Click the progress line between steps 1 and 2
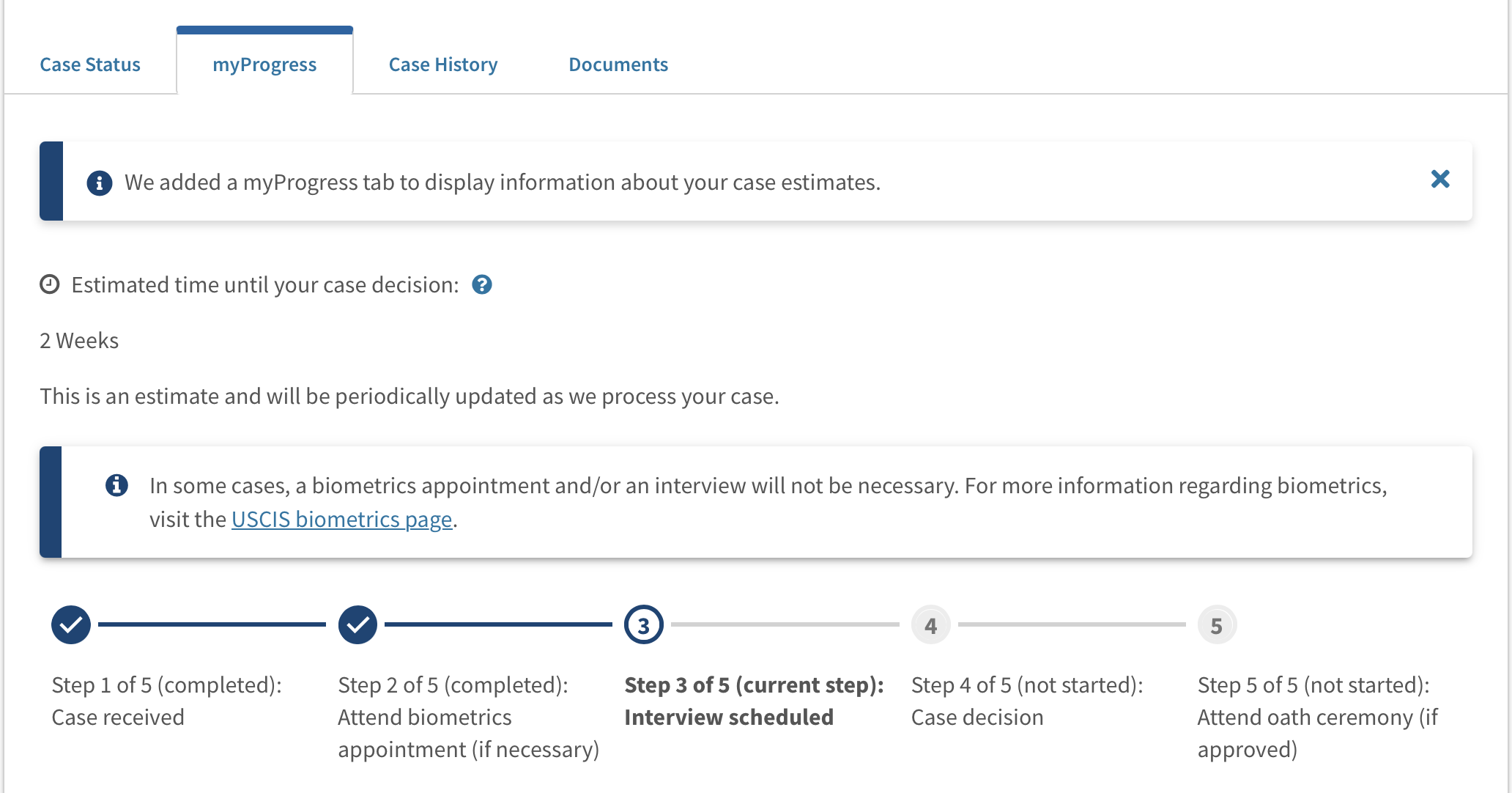Viewport: 1512px width, 793px height. (212, 624)
